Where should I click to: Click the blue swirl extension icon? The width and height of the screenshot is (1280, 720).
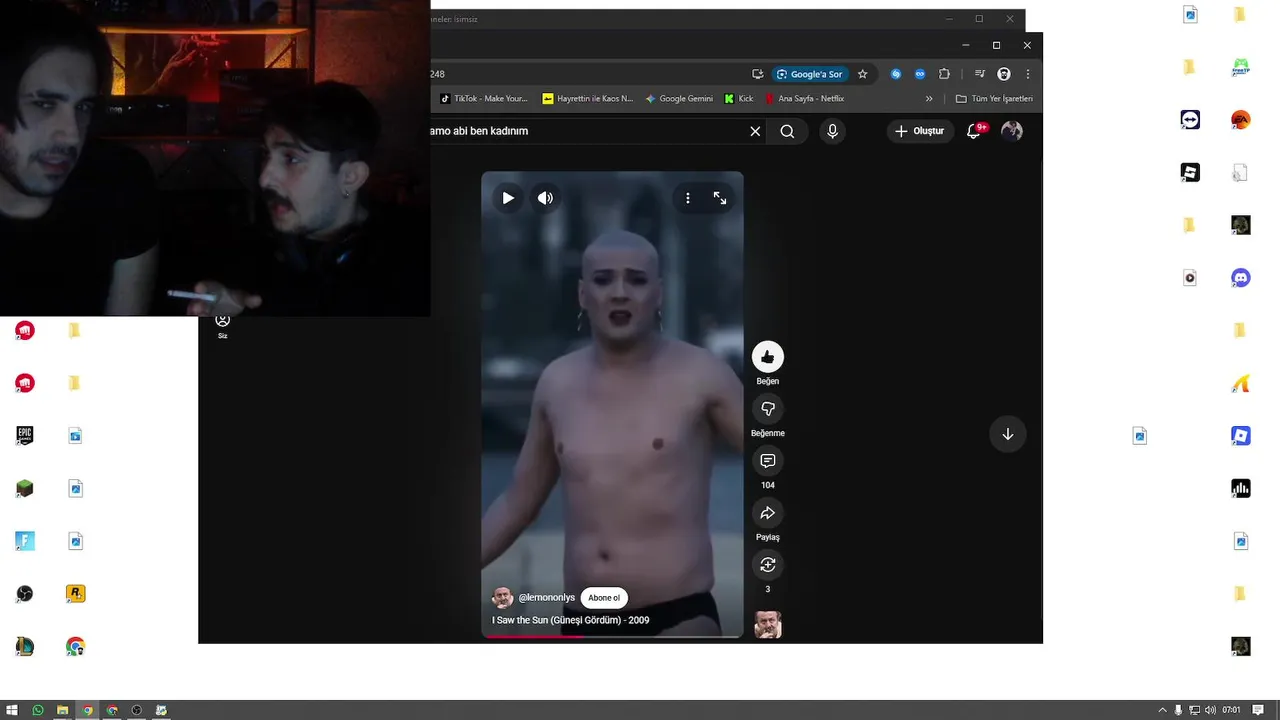click(896, 74)
